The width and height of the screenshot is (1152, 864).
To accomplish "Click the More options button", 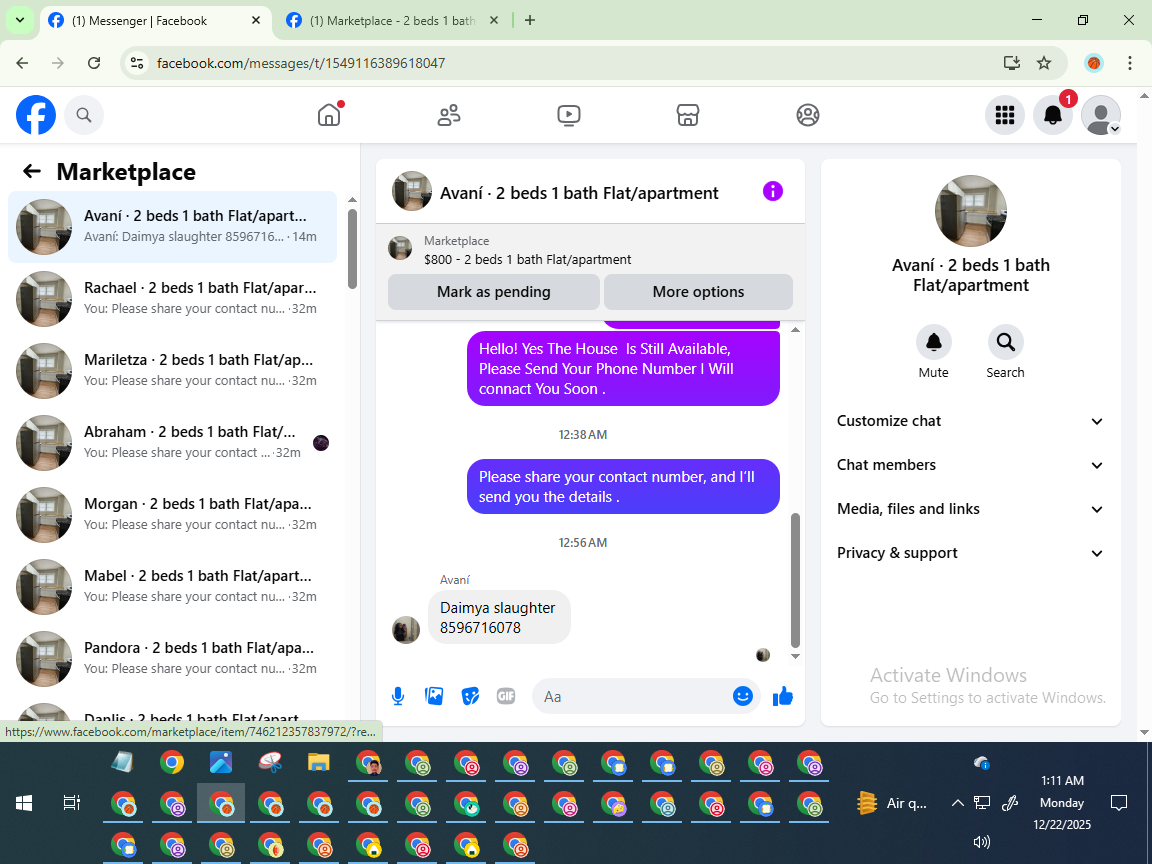I will click(x=698, y=292).
